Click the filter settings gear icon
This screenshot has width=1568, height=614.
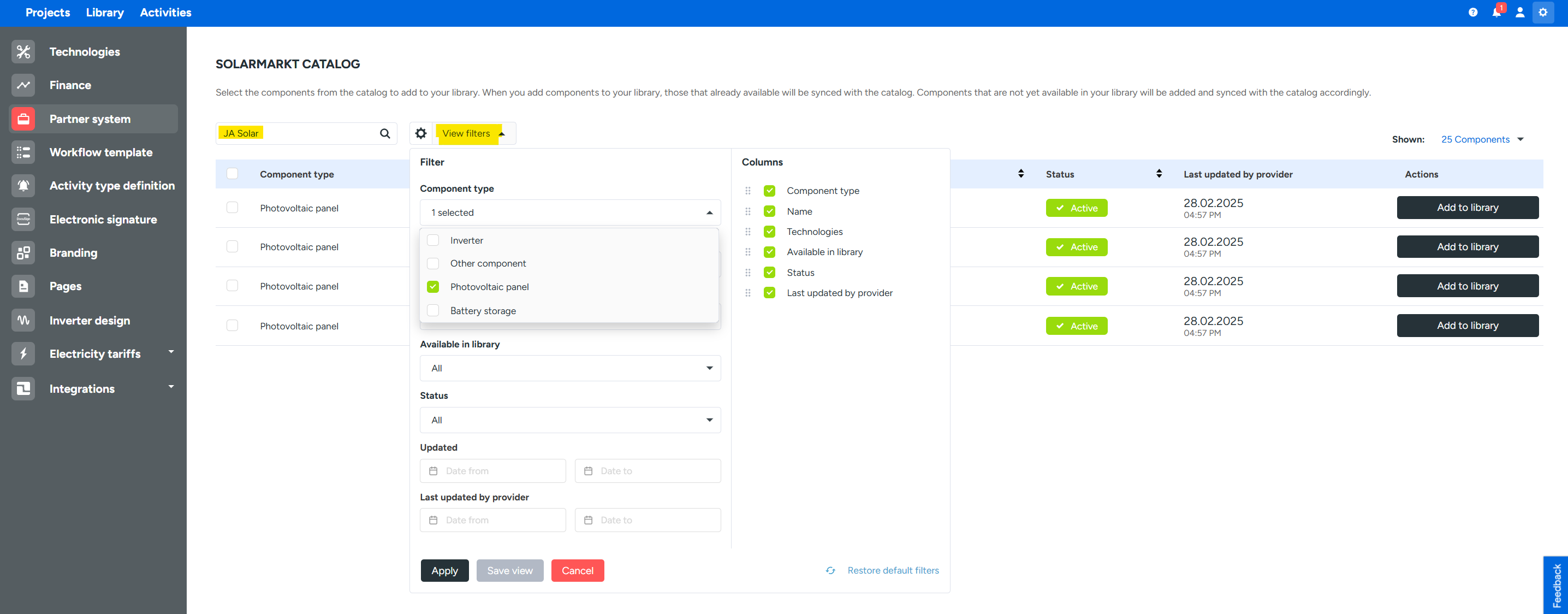(420, 133)
